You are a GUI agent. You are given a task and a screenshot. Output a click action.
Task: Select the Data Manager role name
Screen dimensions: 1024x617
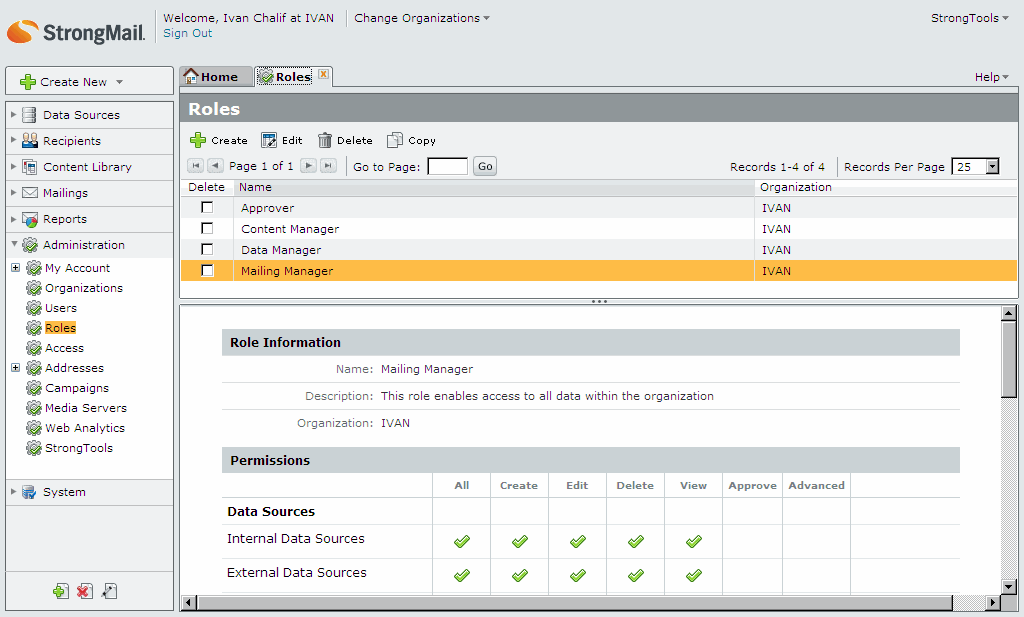pos(281,250)
